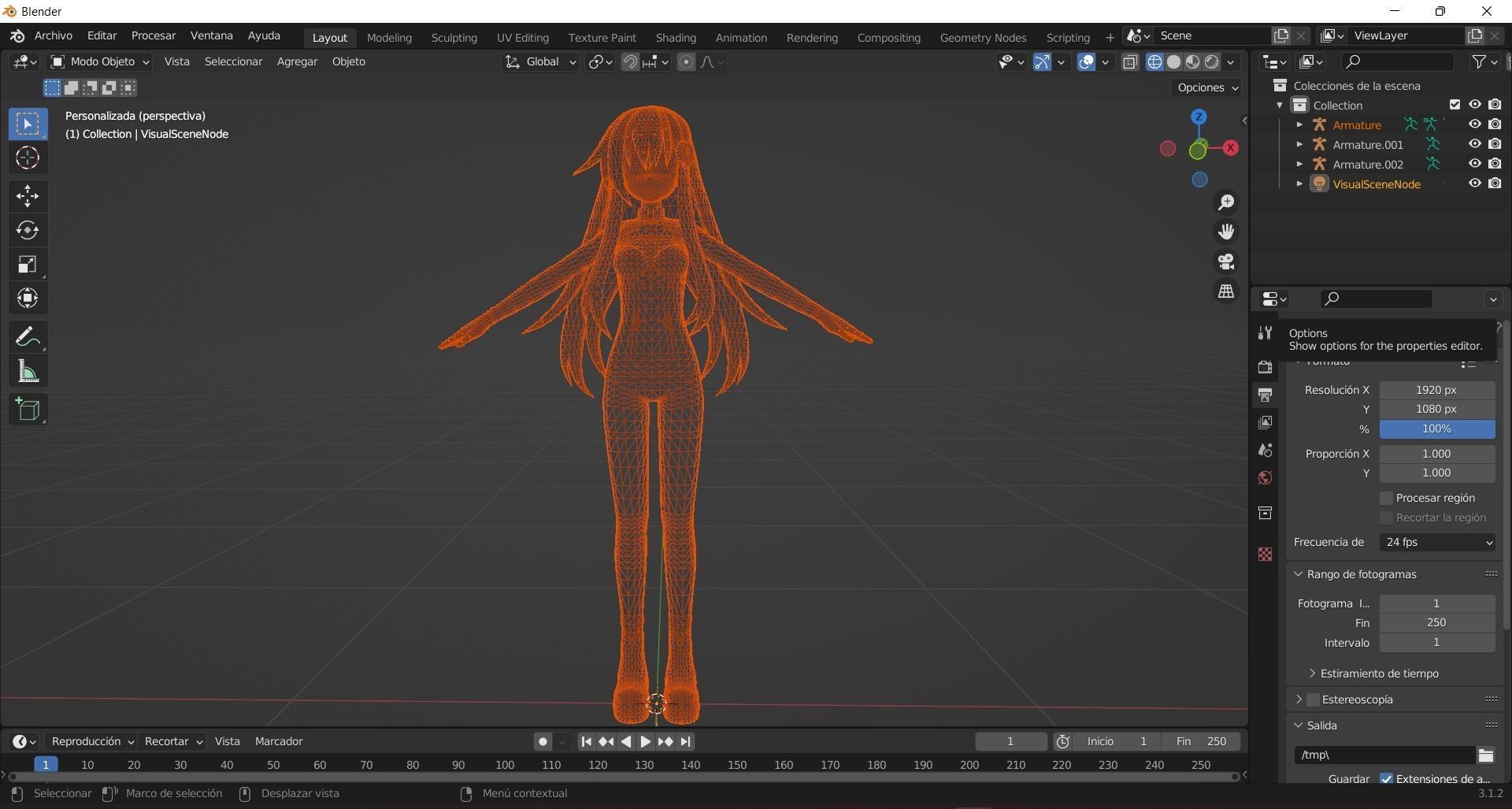Expand the VisualSceneNode tree item
This screenshot has width=1512, height=809.
click(x=1299, y=184)
